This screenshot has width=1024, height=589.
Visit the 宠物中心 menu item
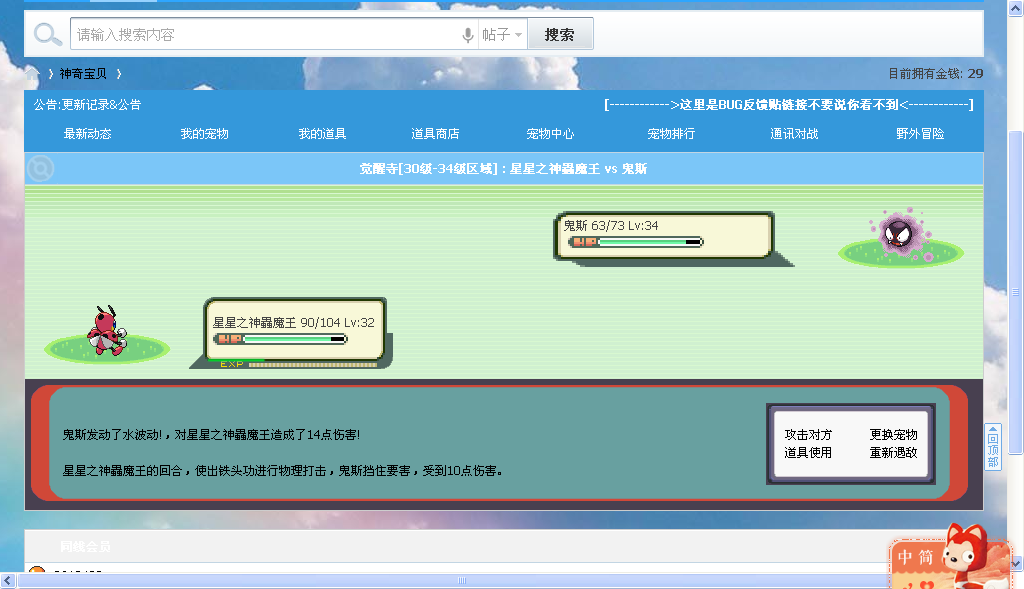coord(551,134)
